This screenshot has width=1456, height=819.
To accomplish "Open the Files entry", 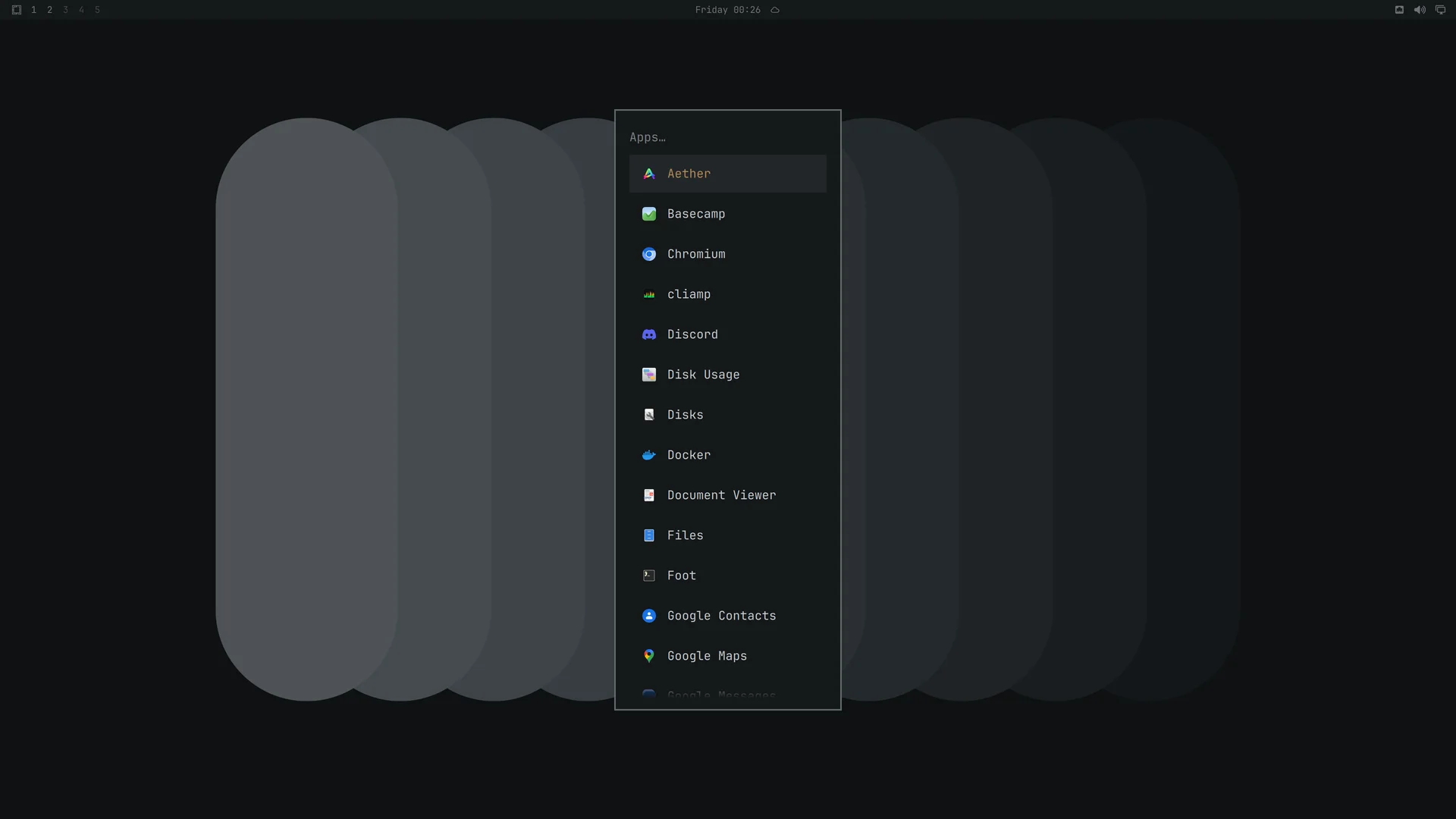I will point(728,535).
